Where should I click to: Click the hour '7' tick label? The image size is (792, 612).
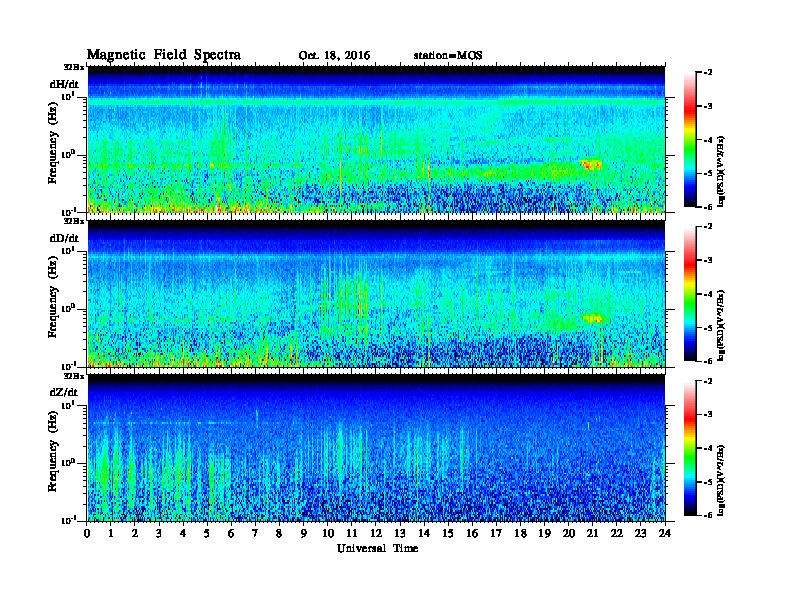(x=256, y=534)
